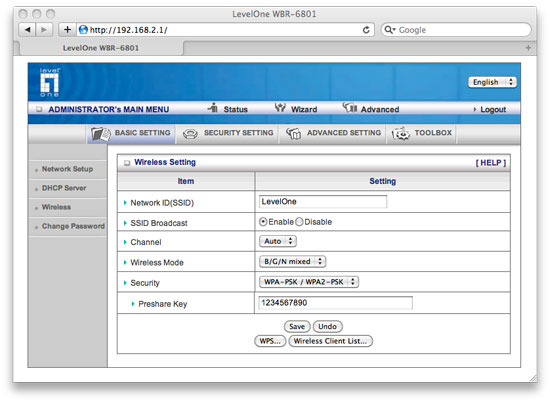Open the Security WPA-PSK / WPA2-PSK dropdown

click(x=309, y=282)
